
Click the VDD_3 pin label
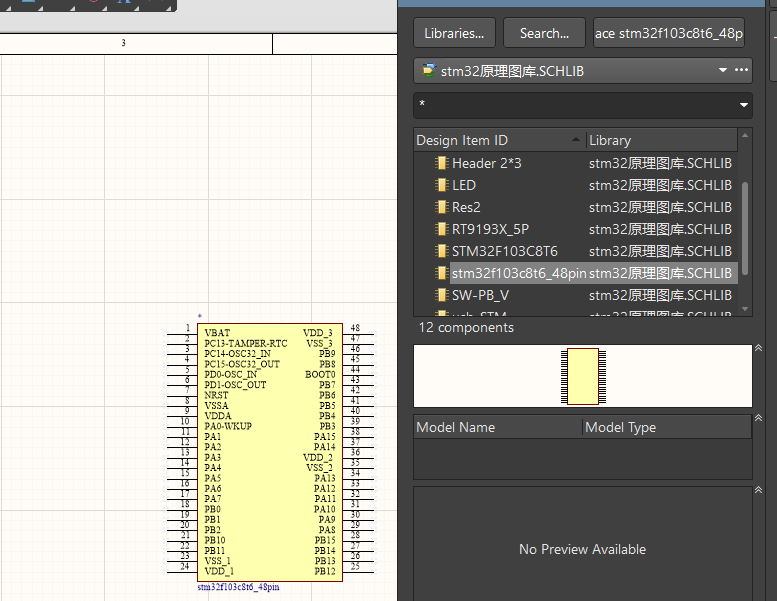(x=318, y=333)
